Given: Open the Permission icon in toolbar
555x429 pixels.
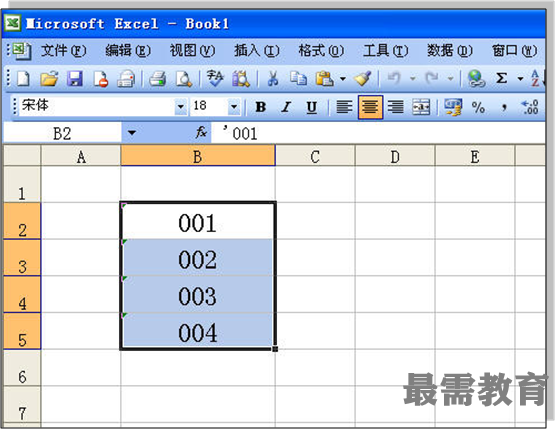Looking at the screenshot, I should point(101,78).
